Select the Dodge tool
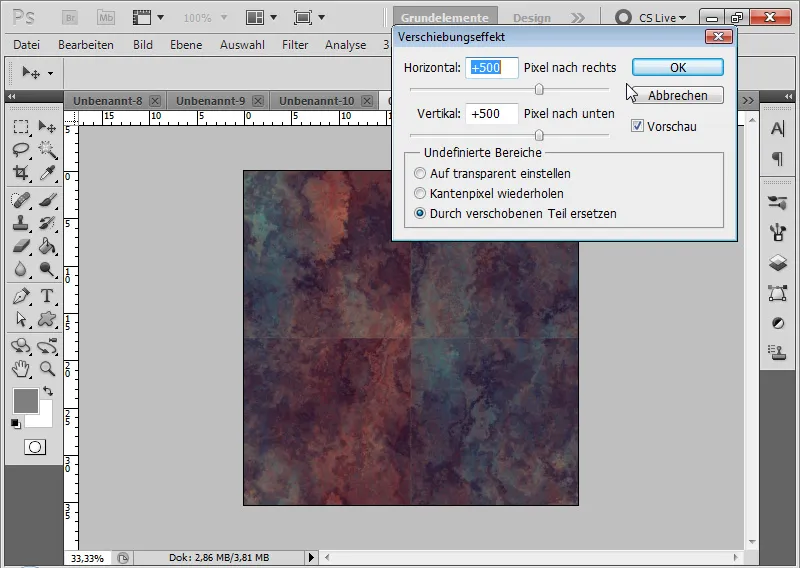 coord(47,269)
